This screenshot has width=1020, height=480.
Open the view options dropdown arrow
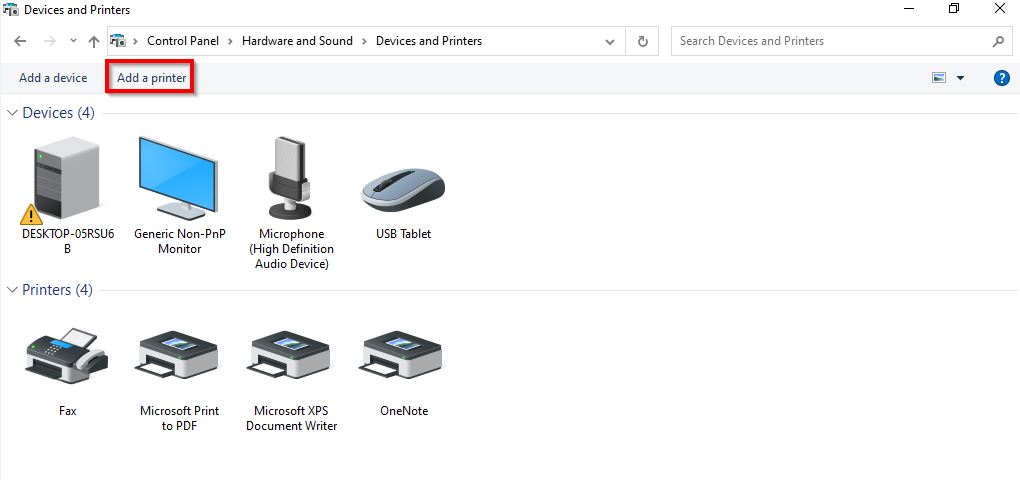(961, 78)
